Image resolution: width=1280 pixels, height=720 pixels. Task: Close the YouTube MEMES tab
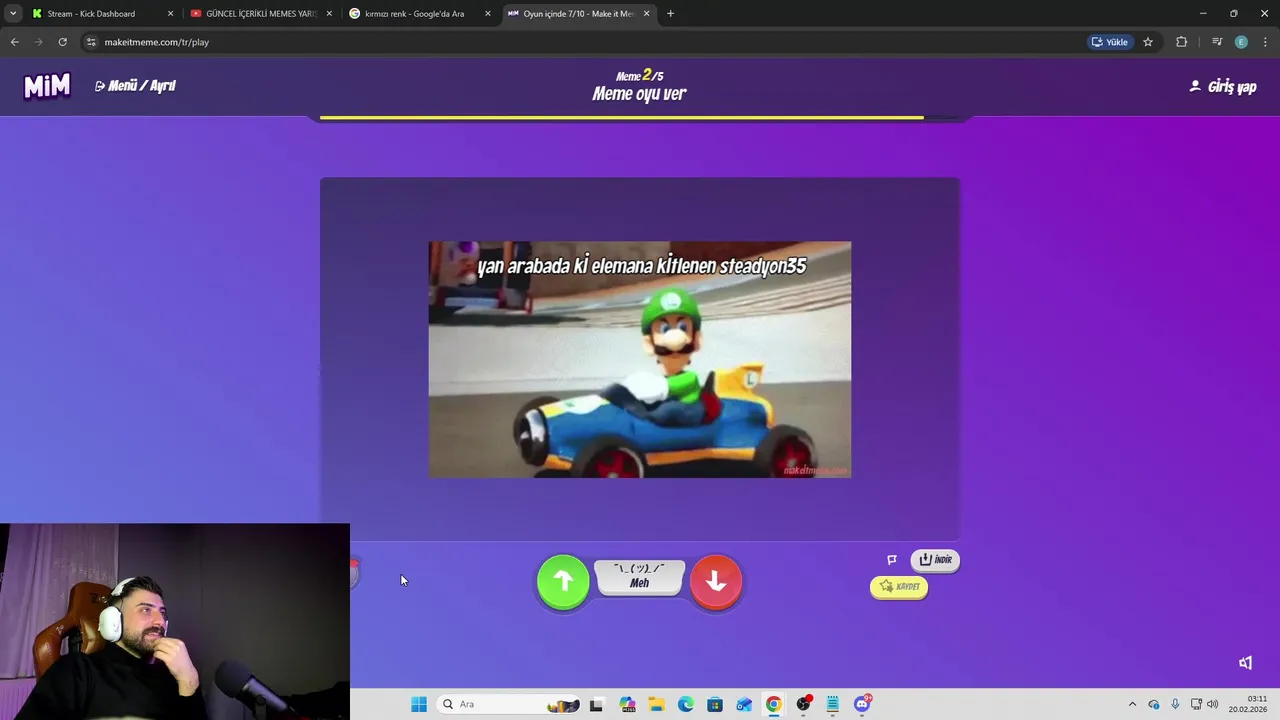tap(329, 14)
